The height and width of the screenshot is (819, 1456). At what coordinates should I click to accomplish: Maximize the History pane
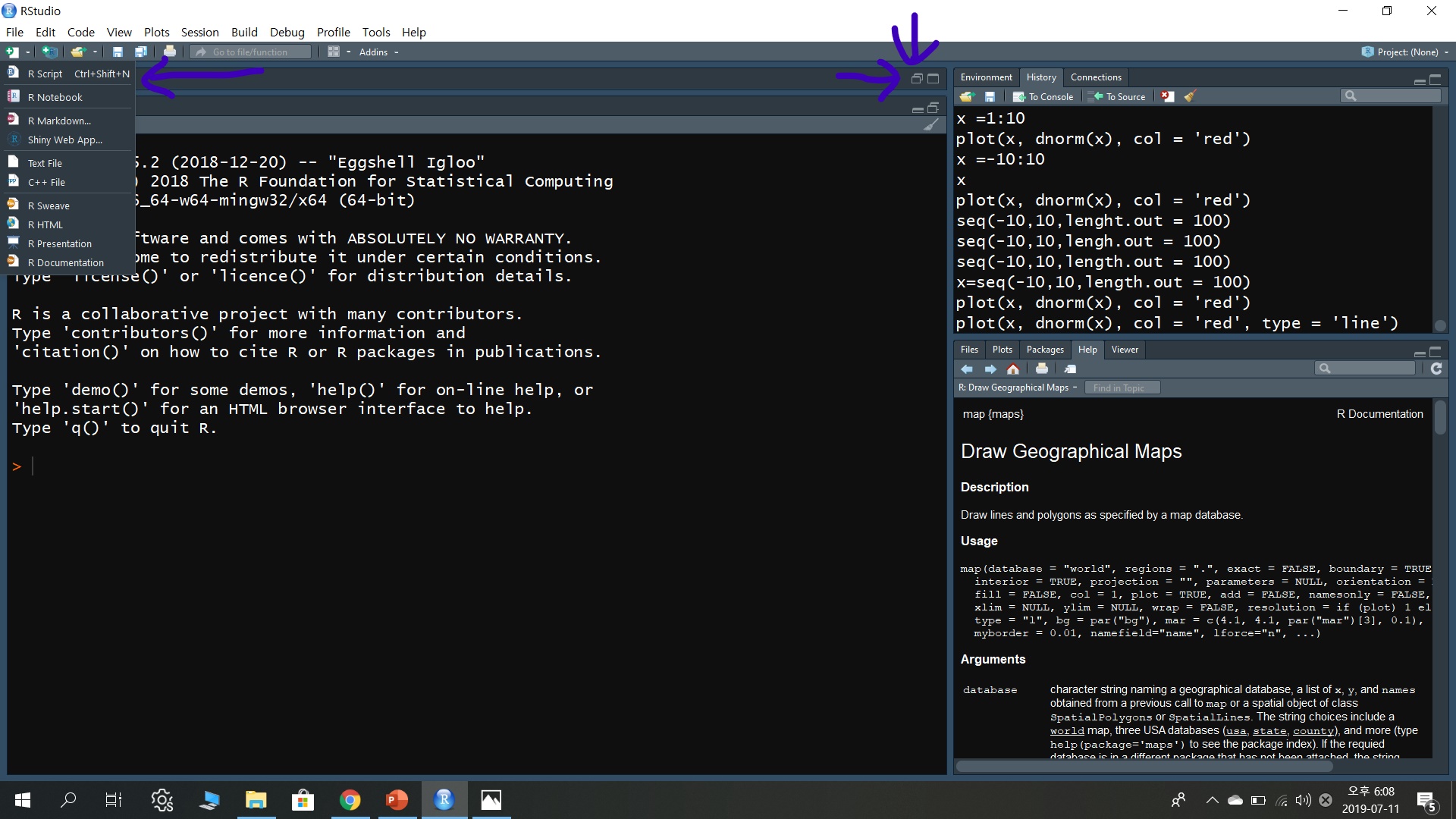1436,79
